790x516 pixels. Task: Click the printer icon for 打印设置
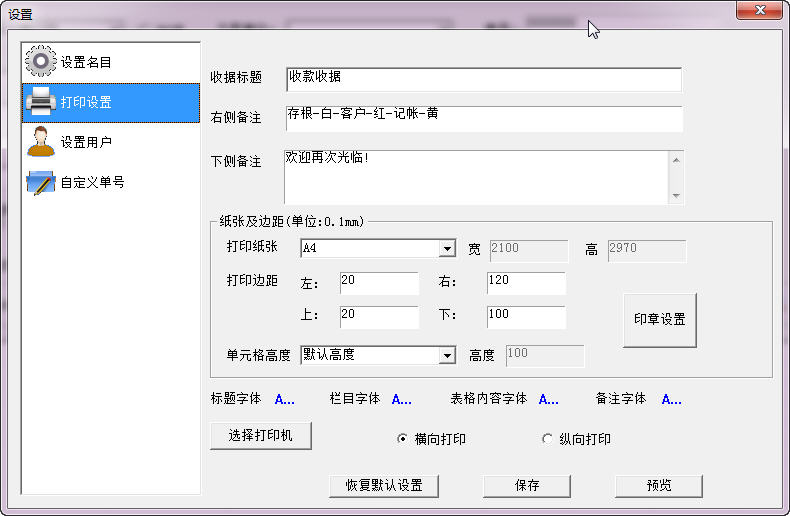click(41, 101)
